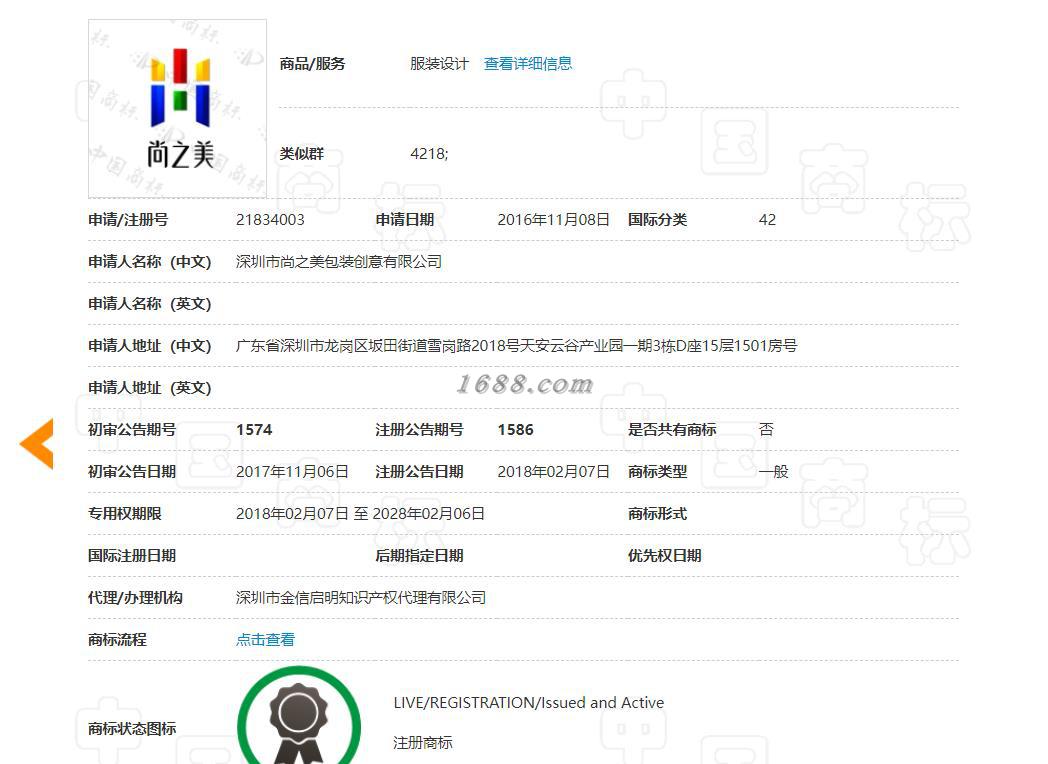Click the 商标状态图标 field label

point(132,729)
